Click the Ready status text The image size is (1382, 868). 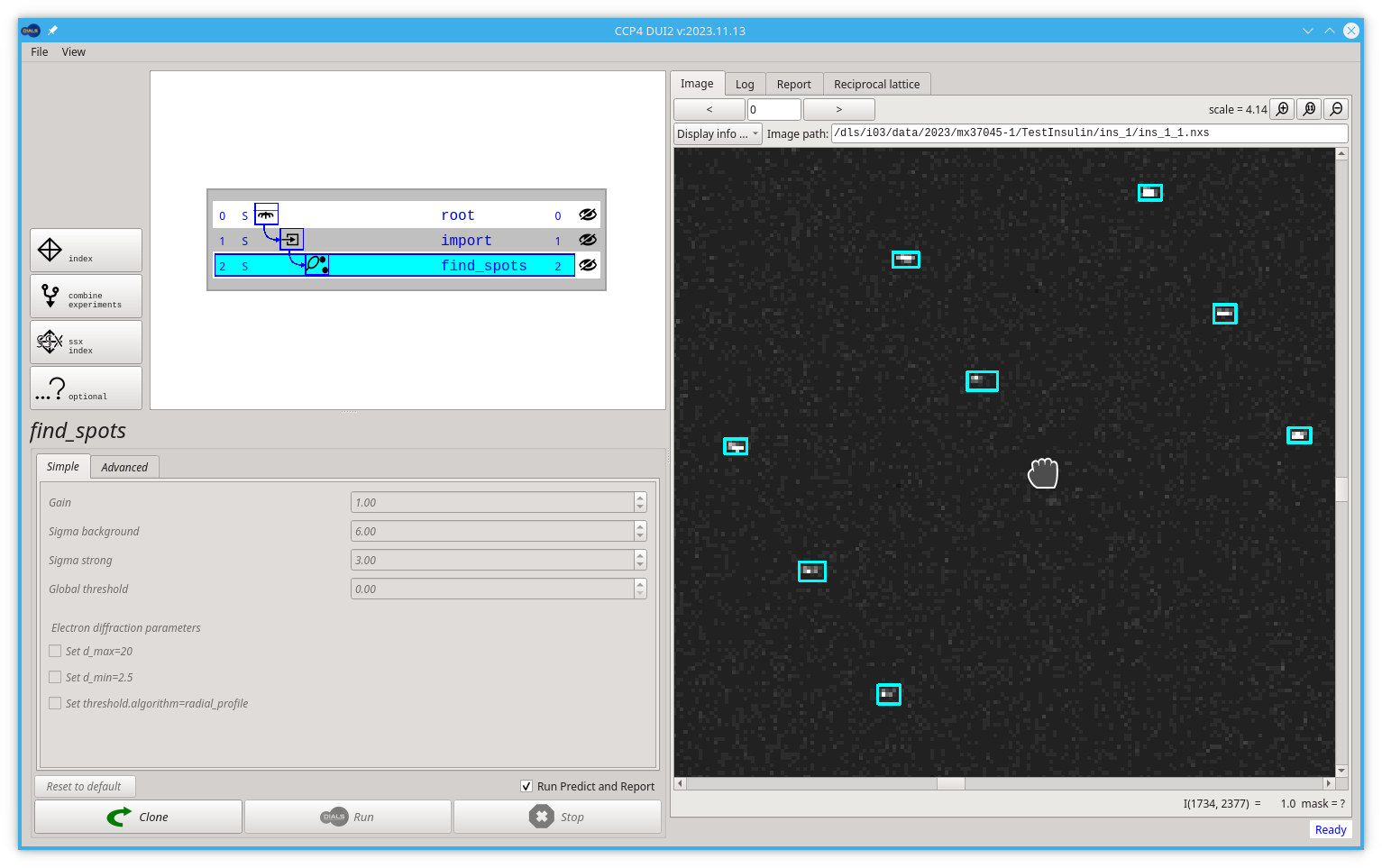(x=1331, y=829)
